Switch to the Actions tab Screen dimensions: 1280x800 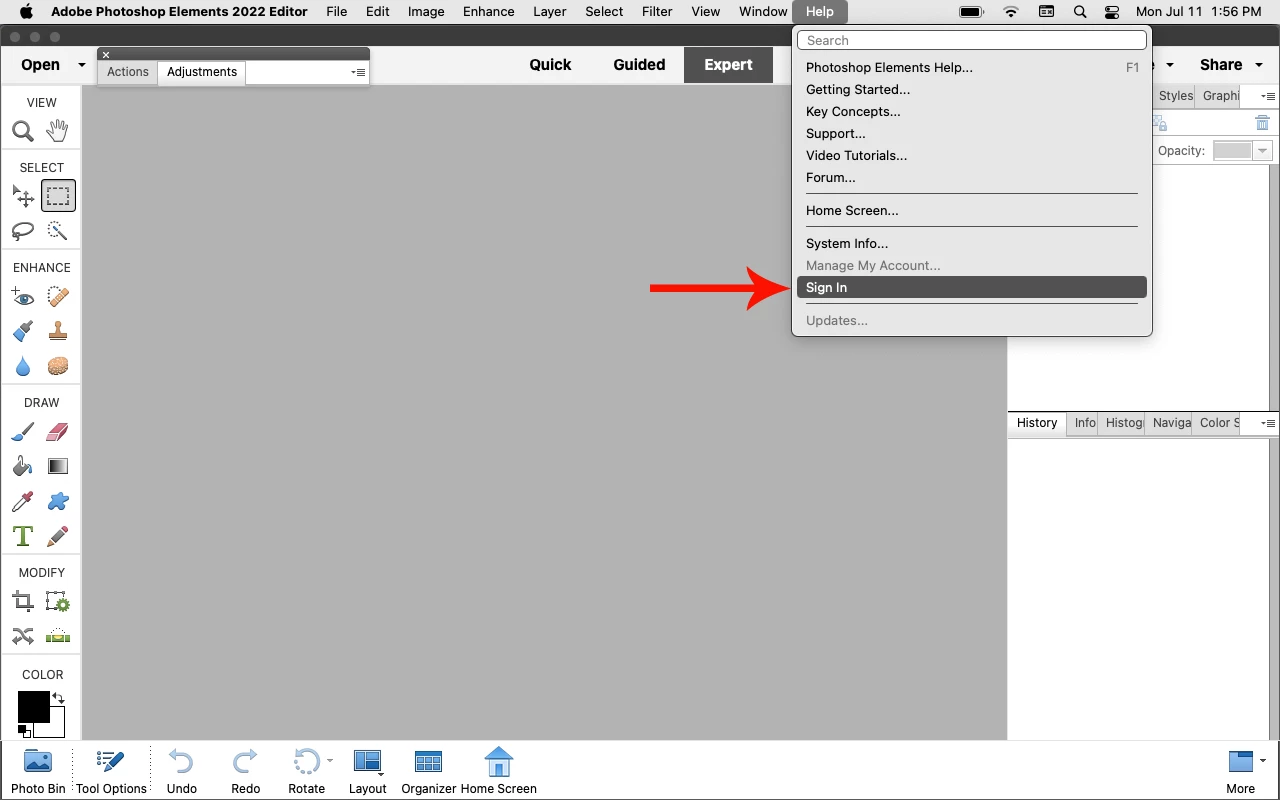[x=128, y=72]
